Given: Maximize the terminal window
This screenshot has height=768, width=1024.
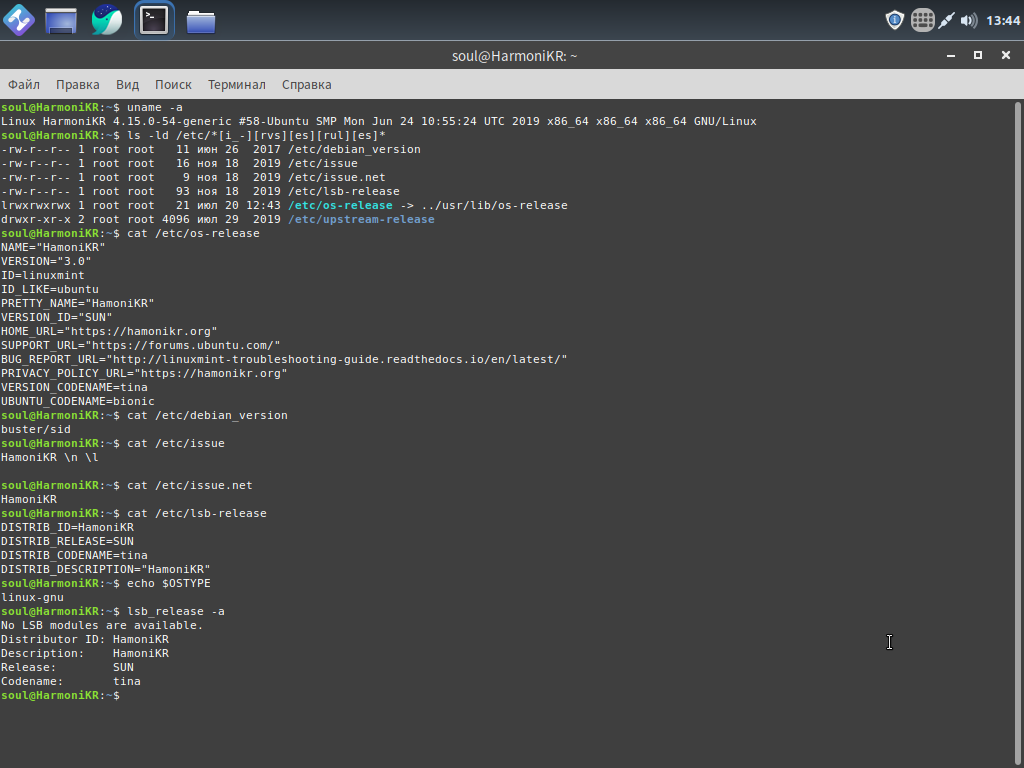Looking at the screenshot, I should 978,56.
